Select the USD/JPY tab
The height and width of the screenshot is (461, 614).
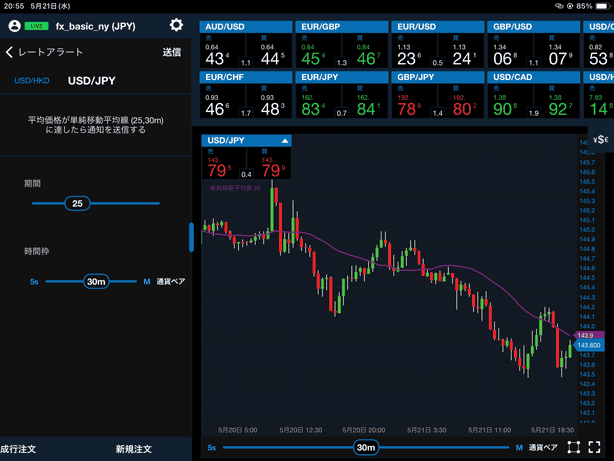pyautogui.click(x=92, y=81)
